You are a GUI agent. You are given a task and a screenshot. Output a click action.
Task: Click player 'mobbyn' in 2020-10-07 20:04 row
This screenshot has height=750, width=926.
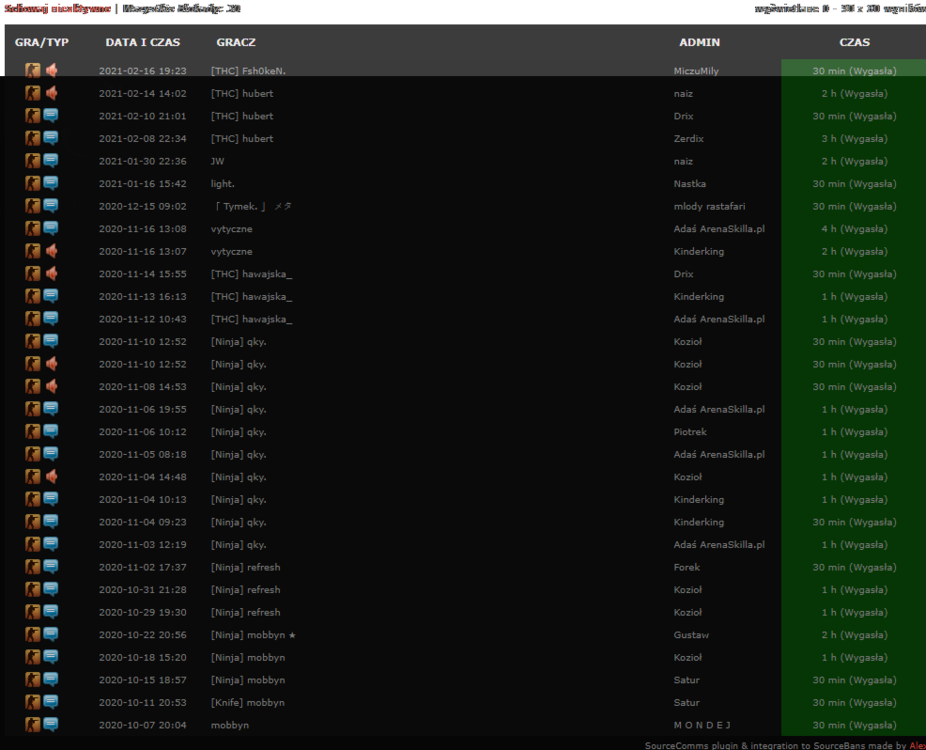[230, 725]
